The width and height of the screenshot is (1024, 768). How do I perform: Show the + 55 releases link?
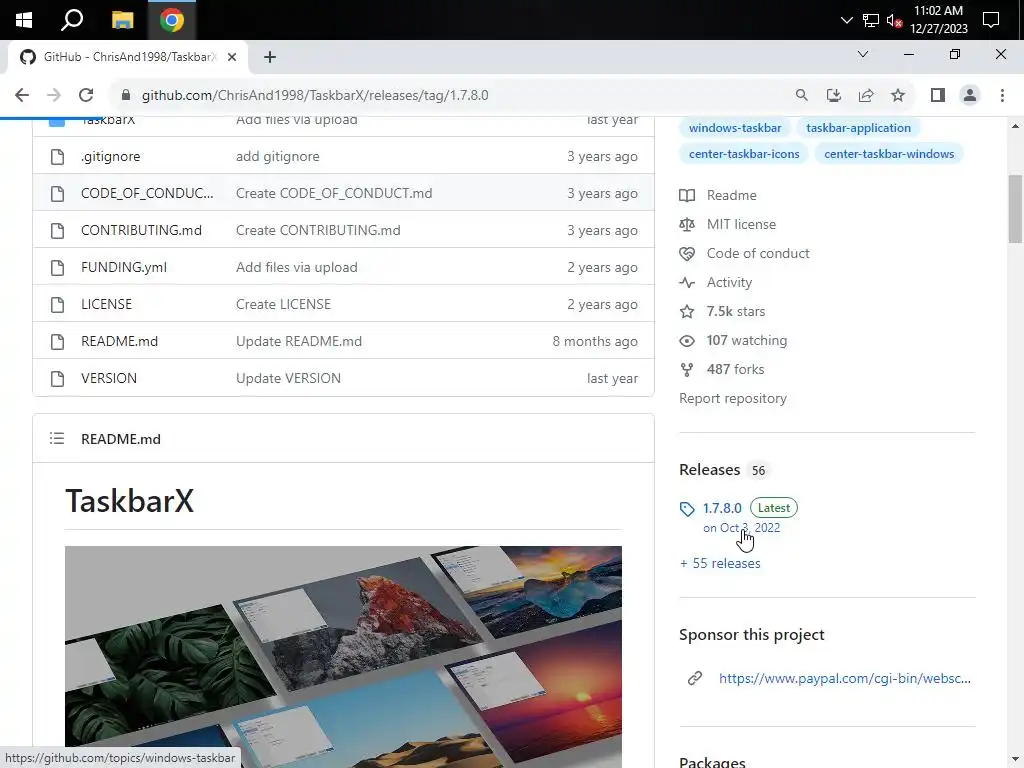point(720,563)
